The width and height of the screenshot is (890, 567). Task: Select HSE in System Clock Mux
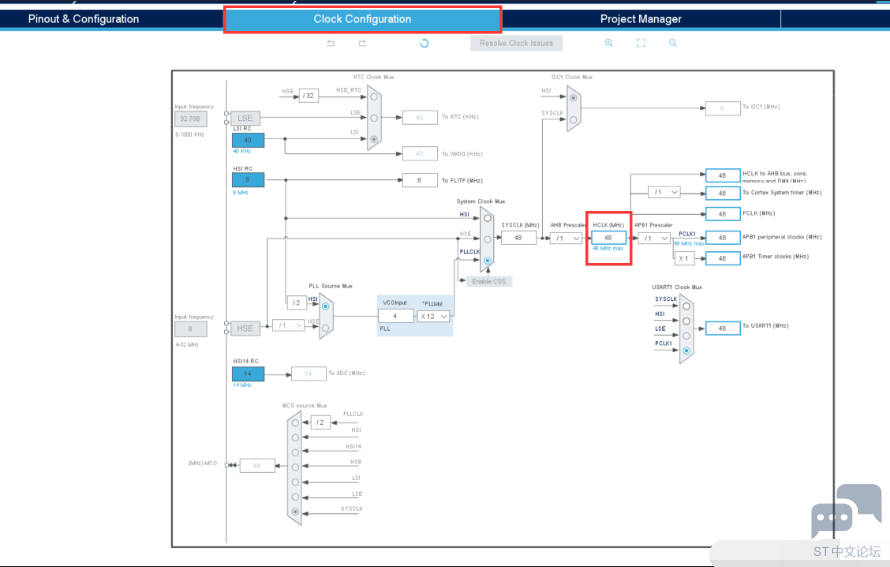coord(488,240)
